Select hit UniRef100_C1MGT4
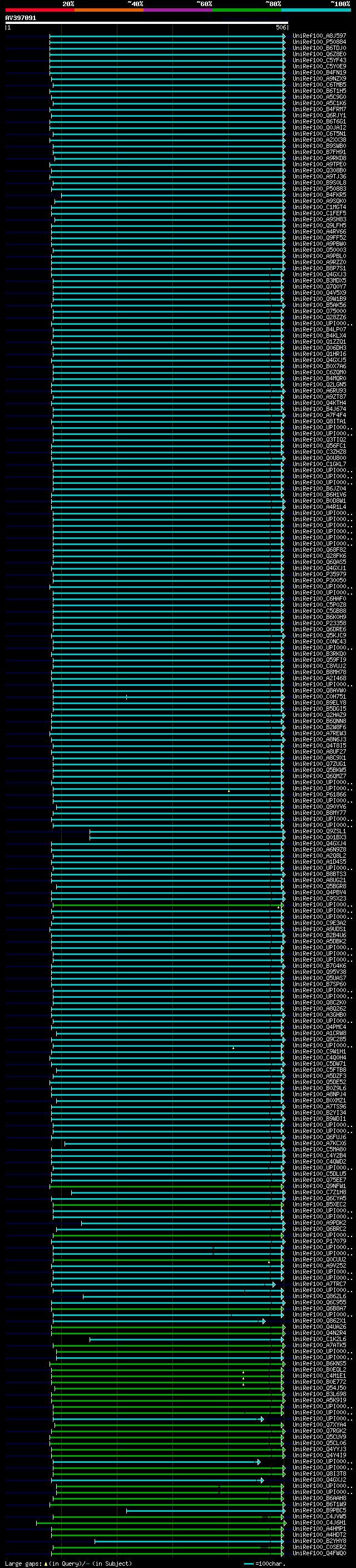Image resolution: width=356 pixels, height=1568 pixels. 319,207
